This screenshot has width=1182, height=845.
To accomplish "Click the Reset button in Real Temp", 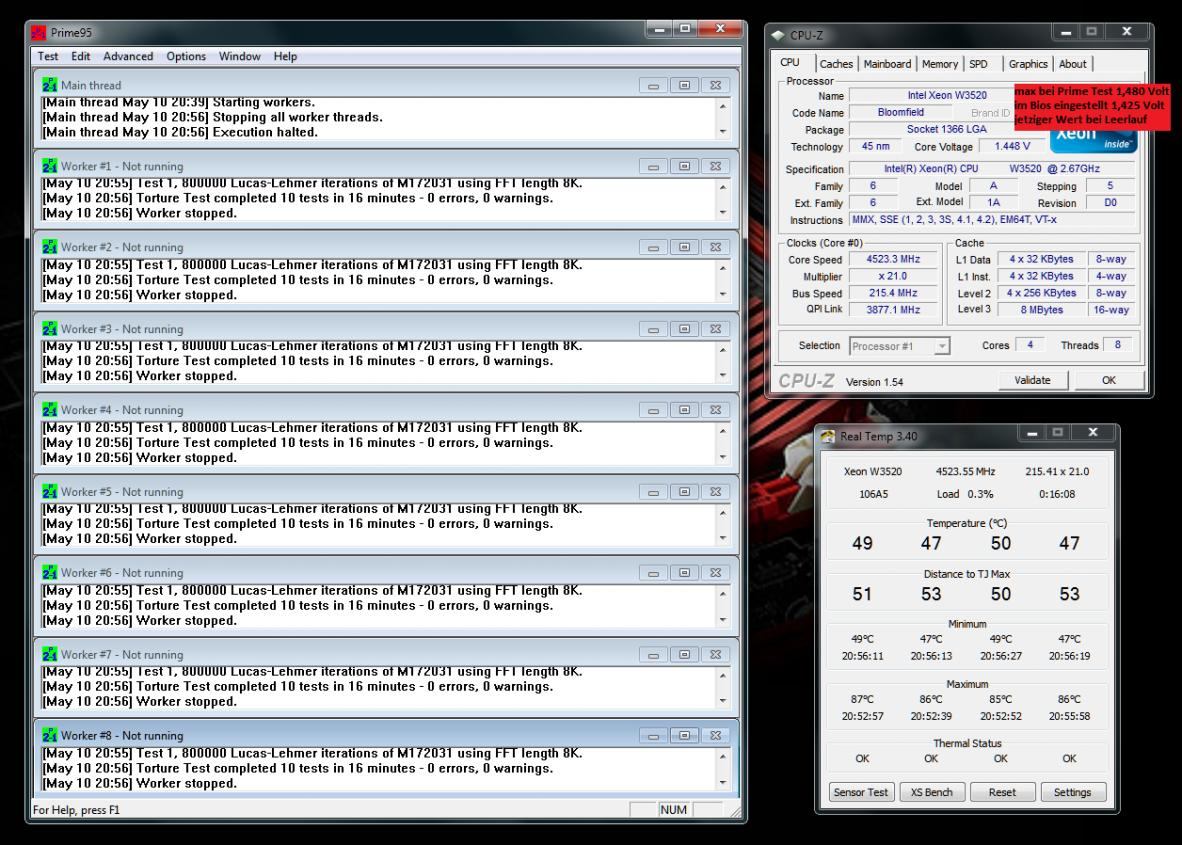I will [1002, 792].
